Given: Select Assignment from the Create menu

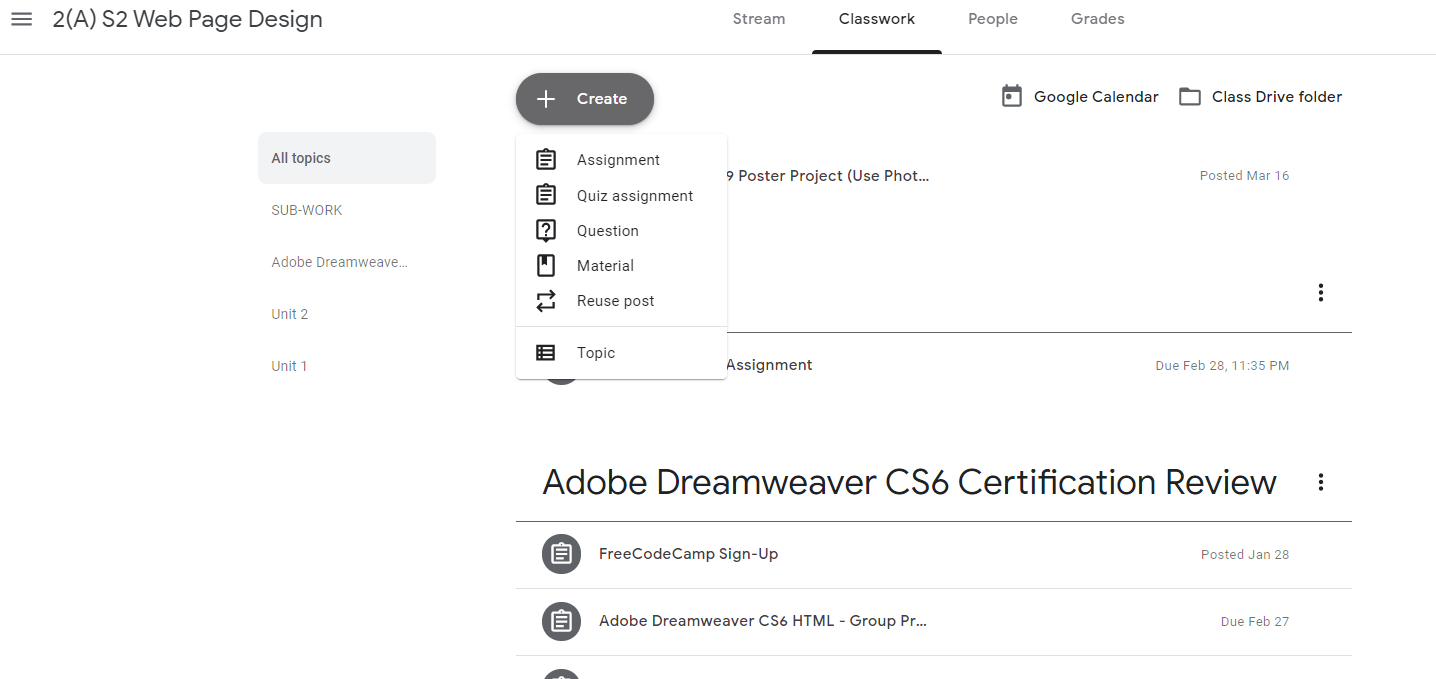Looking at the screenshot, I should tap(618, 160).
